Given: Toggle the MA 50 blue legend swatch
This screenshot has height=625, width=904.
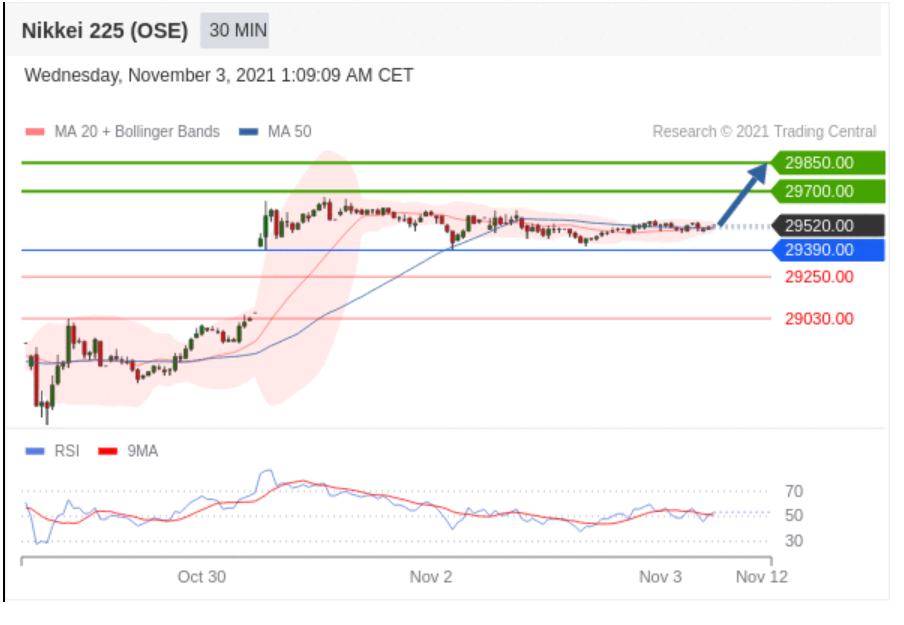Looking at the screenshot, I should tap(248, 132).
